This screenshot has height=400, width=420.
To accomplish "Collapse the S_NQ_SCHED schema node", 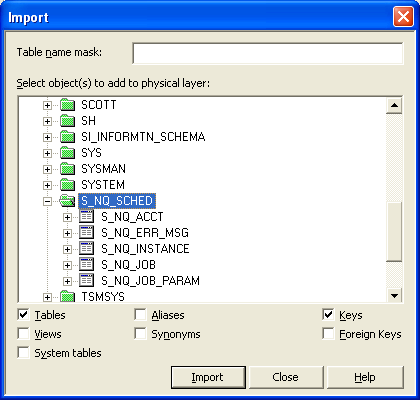I will coord(47,201).
